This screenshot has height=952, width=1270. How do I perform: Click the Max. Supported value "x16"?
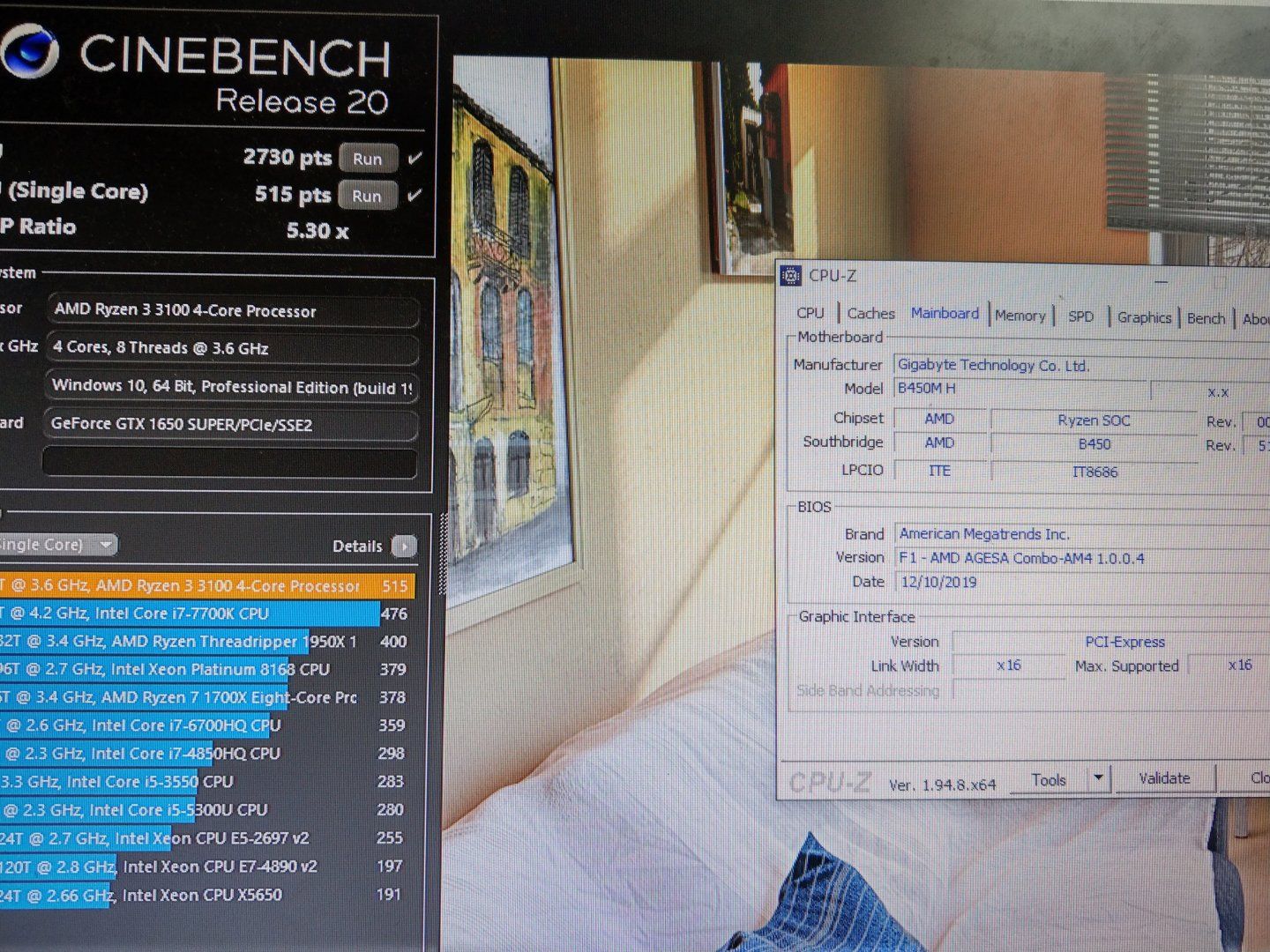pos(1239,666)
